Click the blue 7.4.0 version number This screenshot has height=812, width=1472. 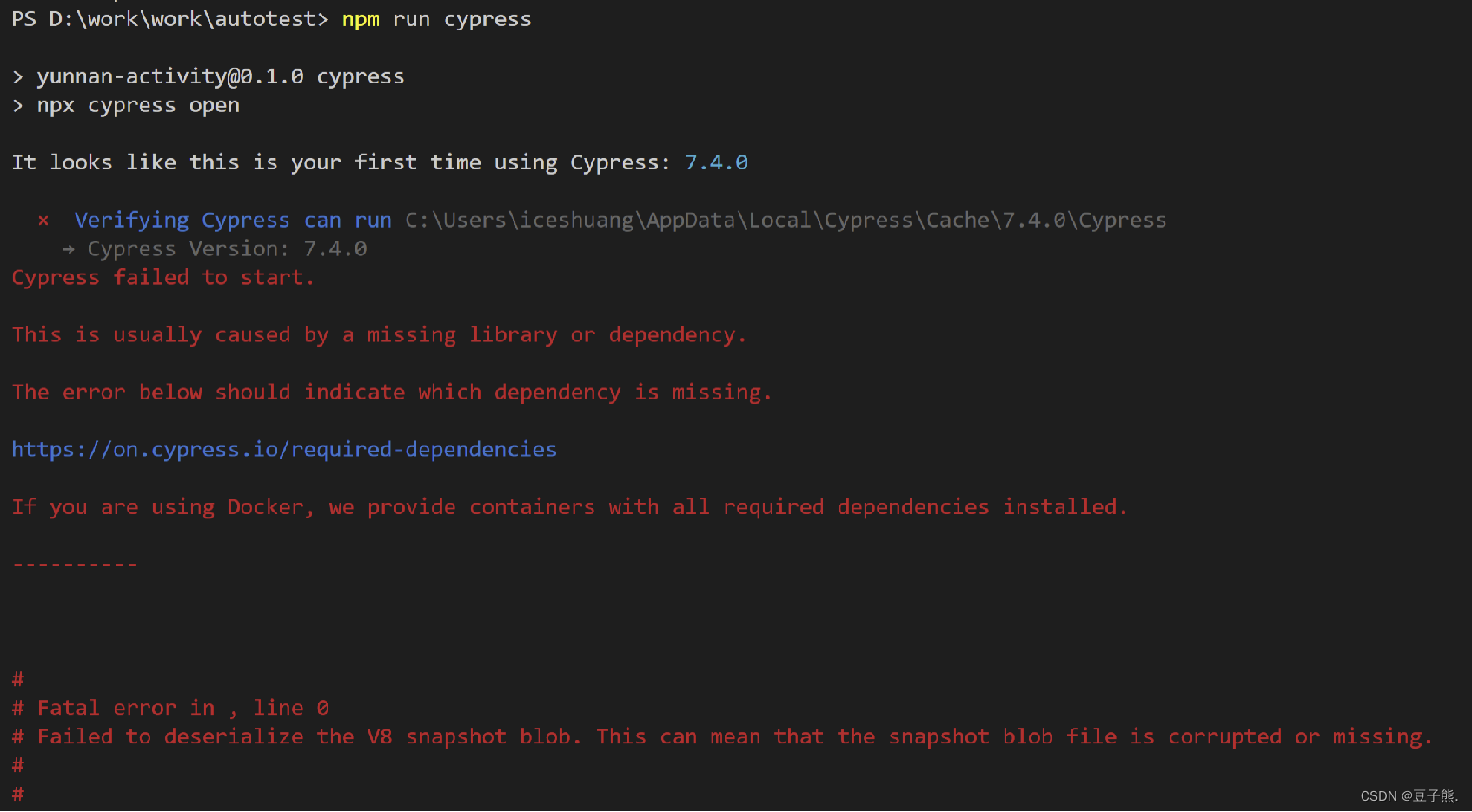(716, 162)
